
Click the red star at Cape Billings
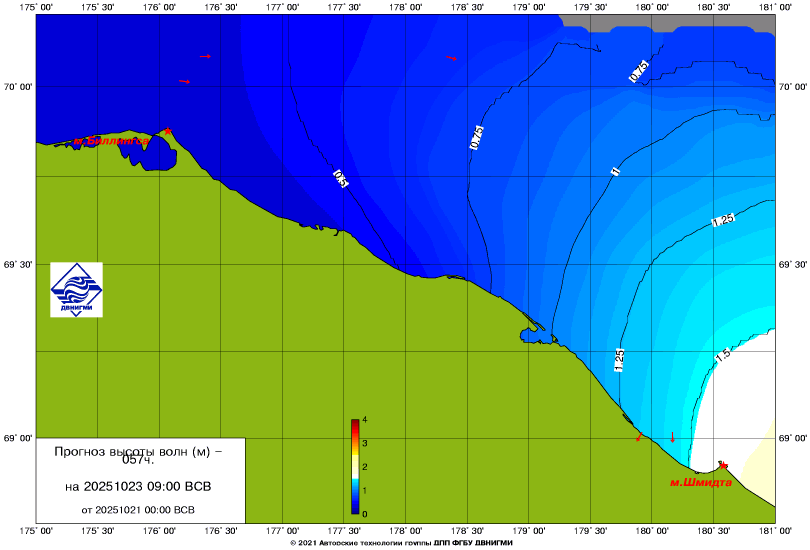coord(169,131)
